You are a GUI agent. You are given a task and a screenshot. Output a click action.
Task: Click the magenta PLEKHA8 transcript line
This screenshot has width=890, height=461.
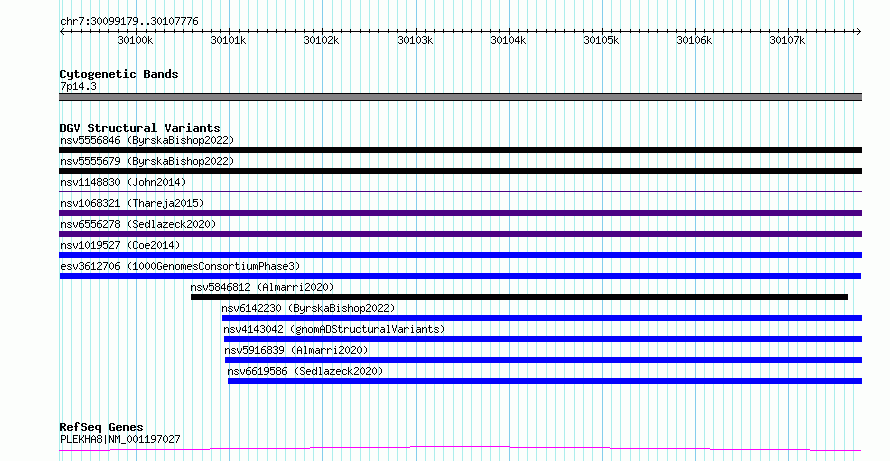tap(460, 449)
